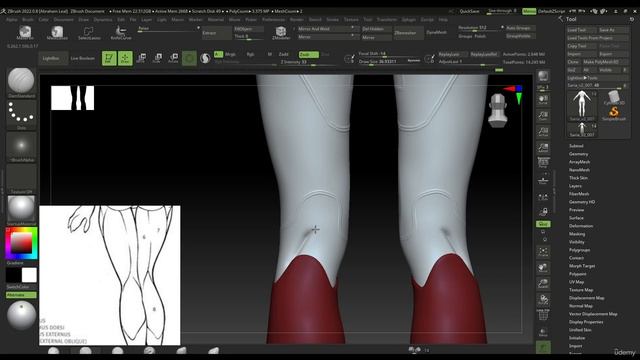Expand the Polygroups section

point(579,250)
